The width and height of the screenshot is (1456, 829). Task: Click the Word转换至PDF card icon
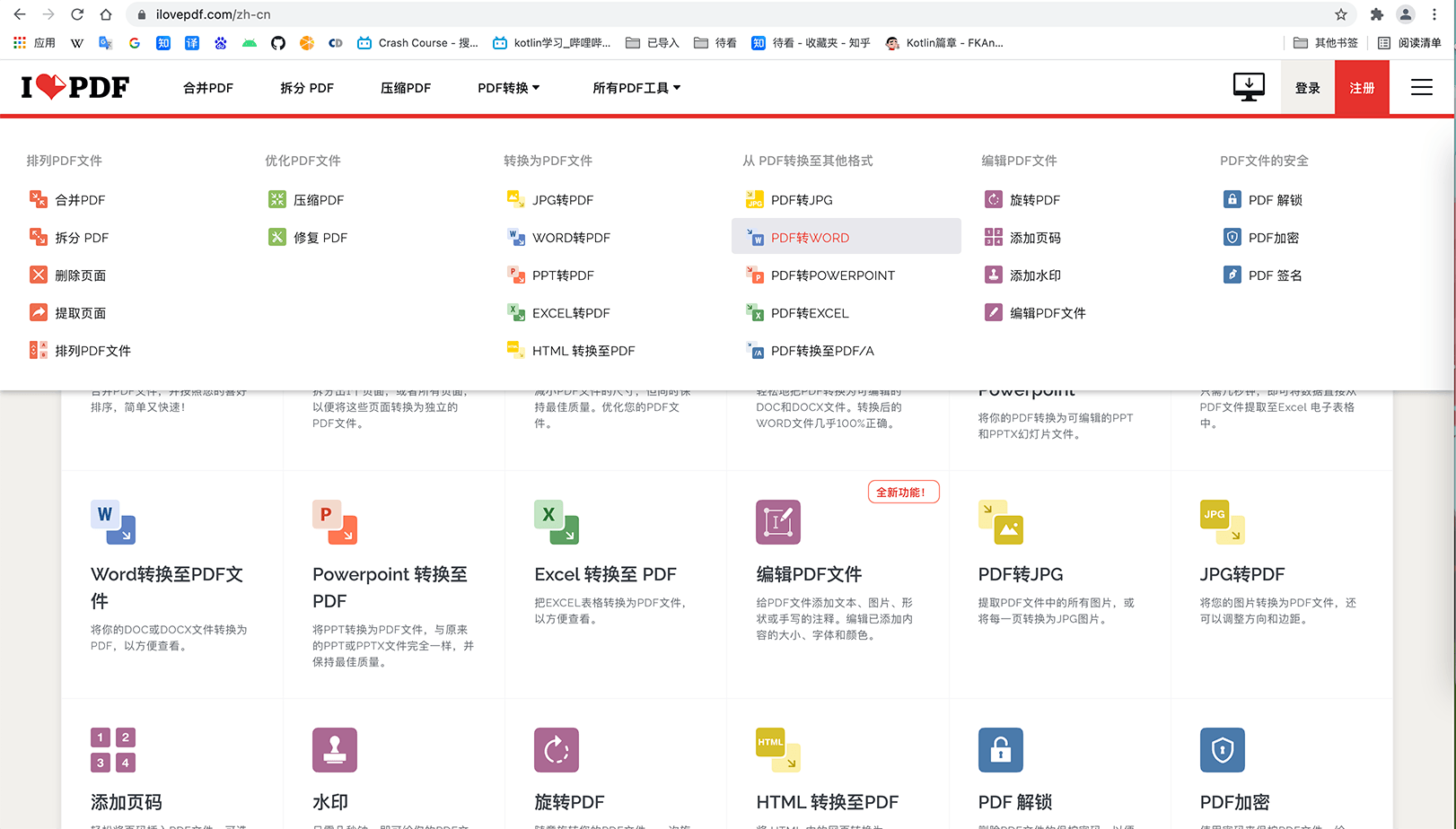click(x=113, y=522)
